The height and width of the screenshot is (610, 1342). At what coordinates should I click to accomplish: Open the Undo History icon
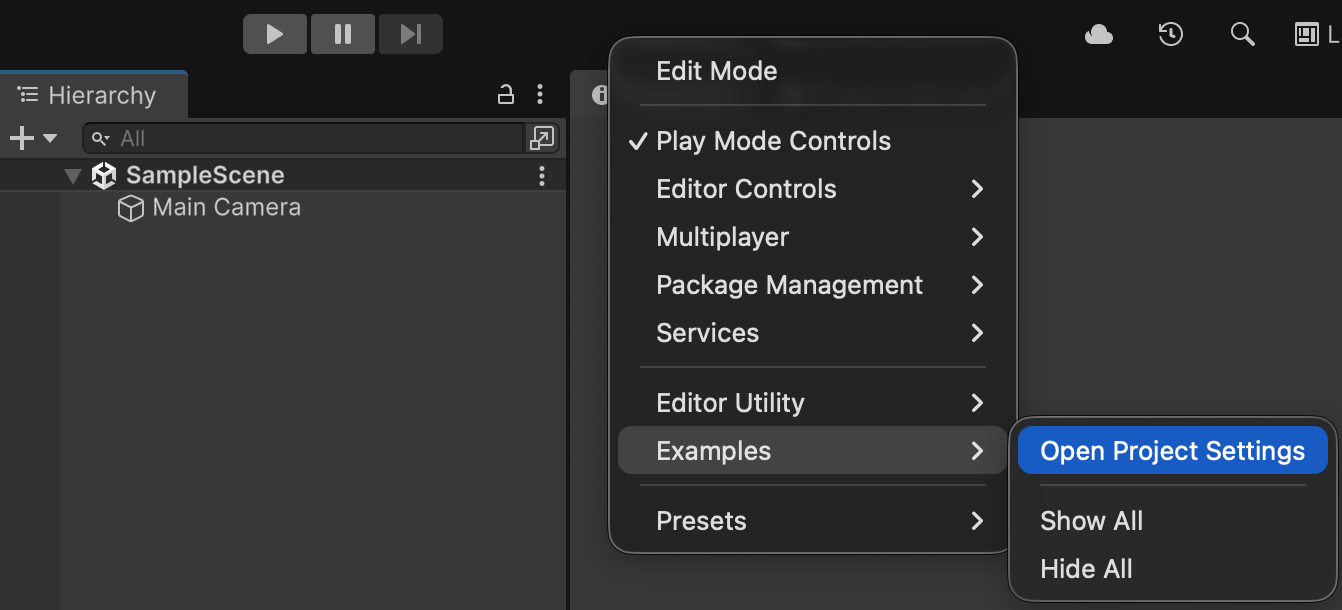click(1170, 34)
